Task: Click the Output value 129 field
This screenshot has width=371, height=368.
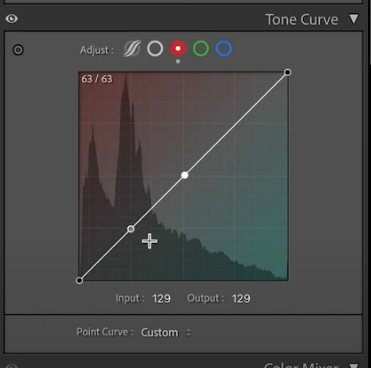Action: coord(241,298)
